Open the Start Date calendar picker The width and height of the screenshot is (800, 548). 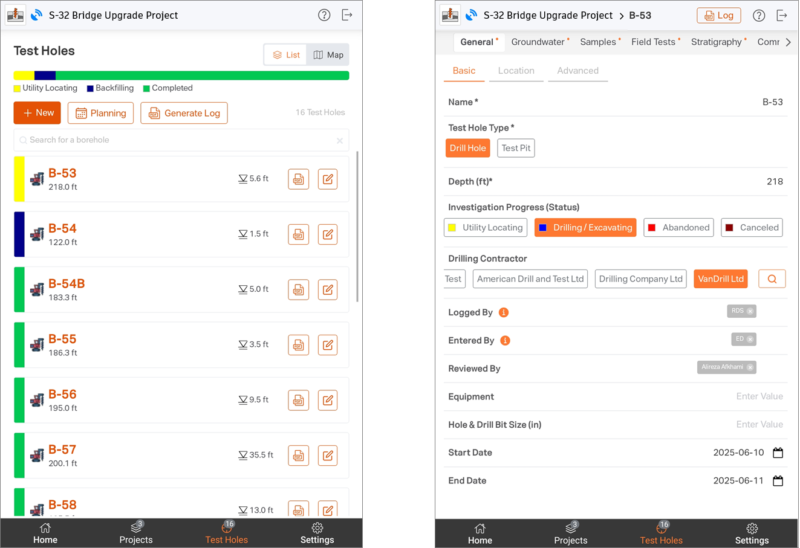[x=775, y=453]
